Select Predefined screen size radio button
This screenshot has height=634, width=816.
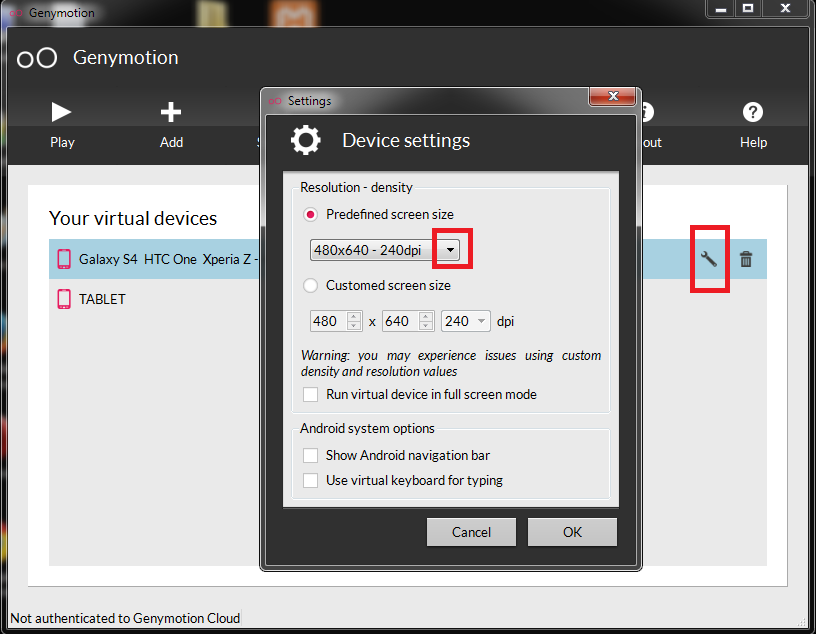tap(310, 214)
